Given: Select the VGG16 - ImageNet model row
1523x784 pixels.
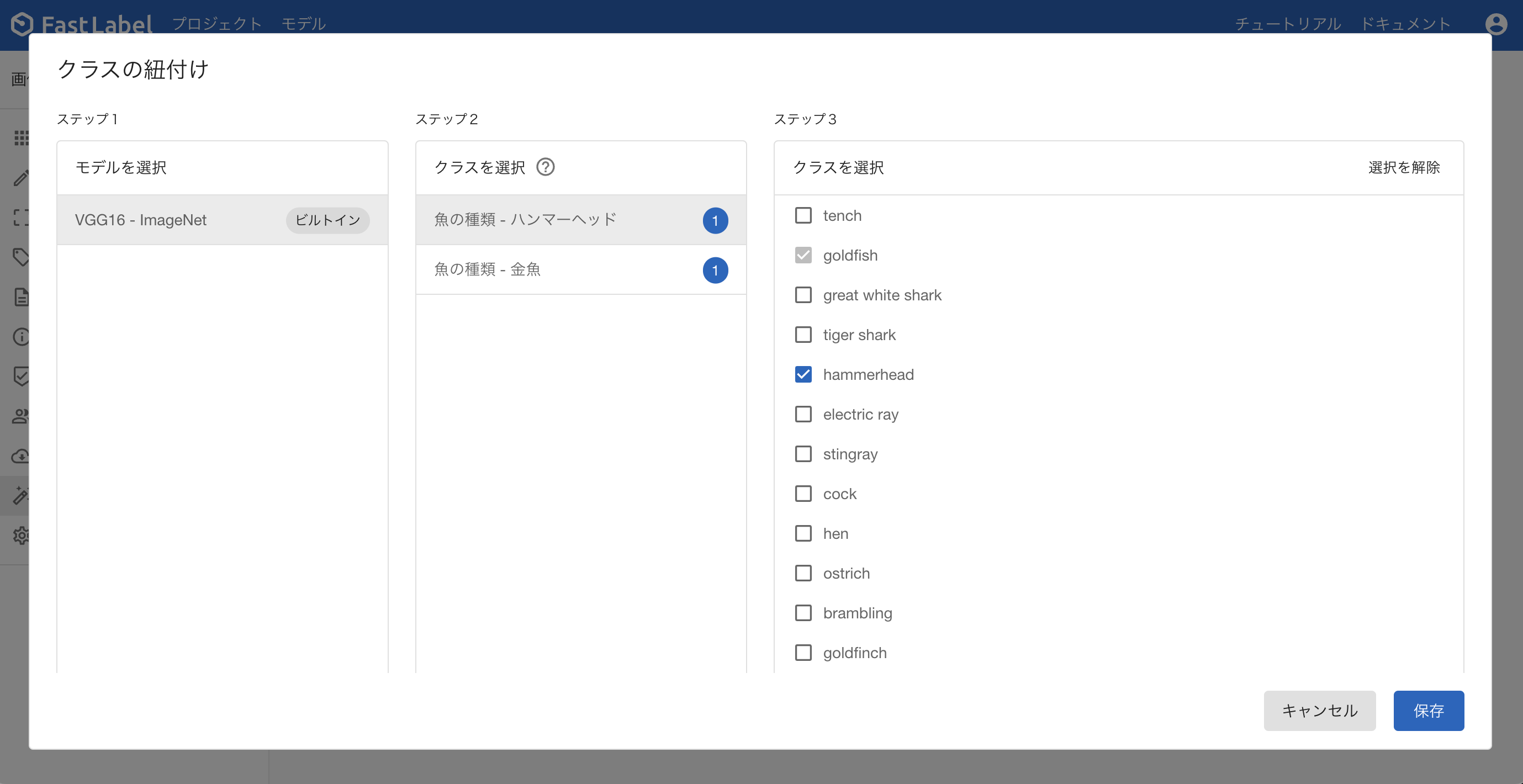Looking at the screenshot, I should click(223, 220).
